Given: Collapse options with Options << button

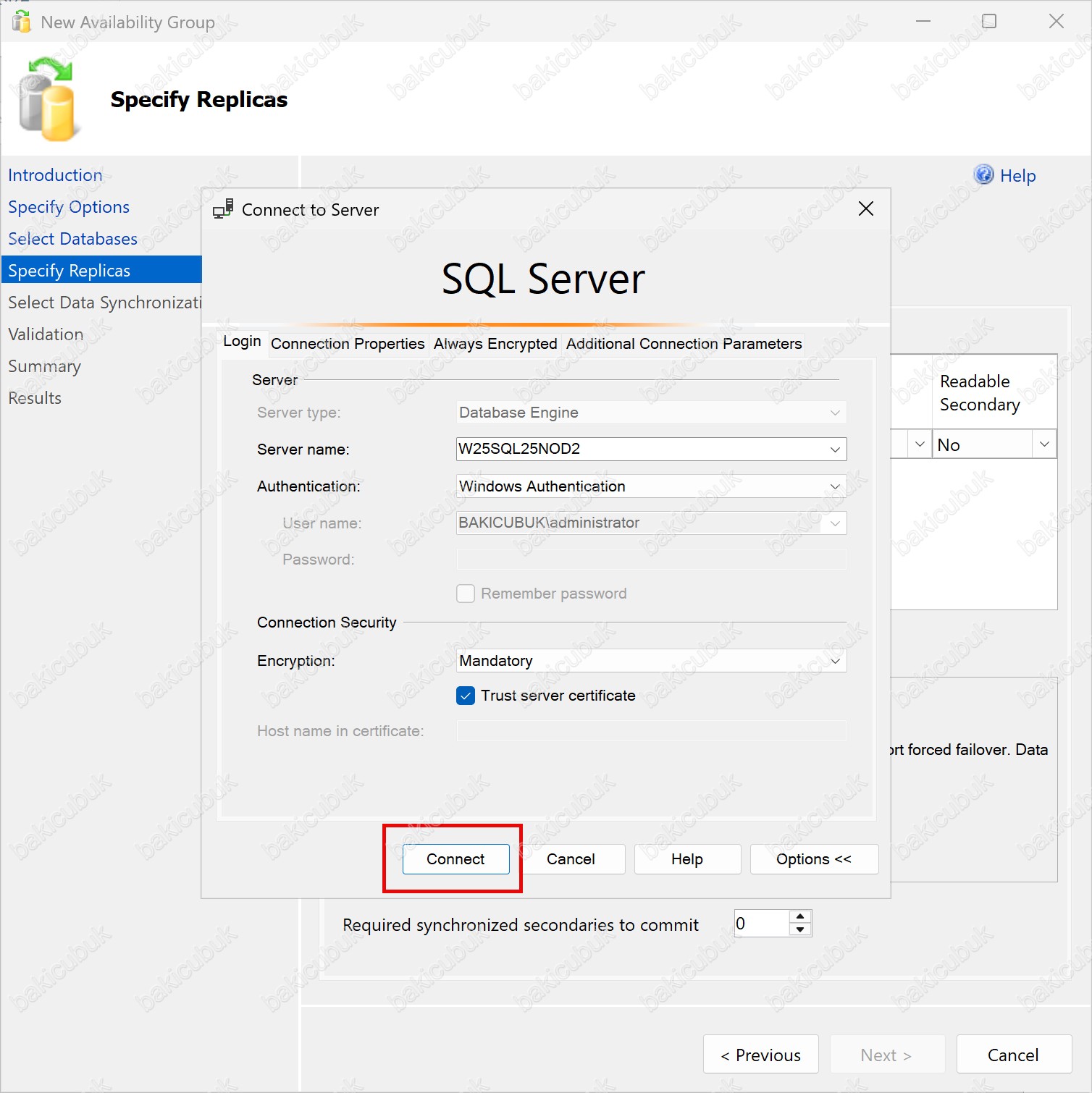Looking at the screenshot, I should [814, 859].
